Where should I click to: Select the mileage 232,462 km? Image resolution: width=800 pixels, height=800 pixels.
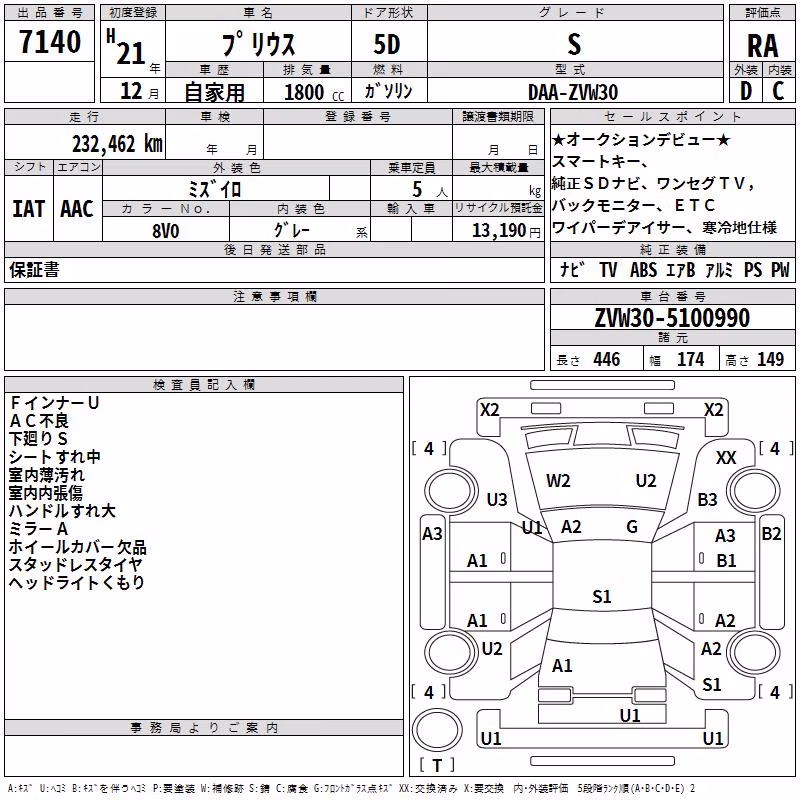tap(117, 144)
